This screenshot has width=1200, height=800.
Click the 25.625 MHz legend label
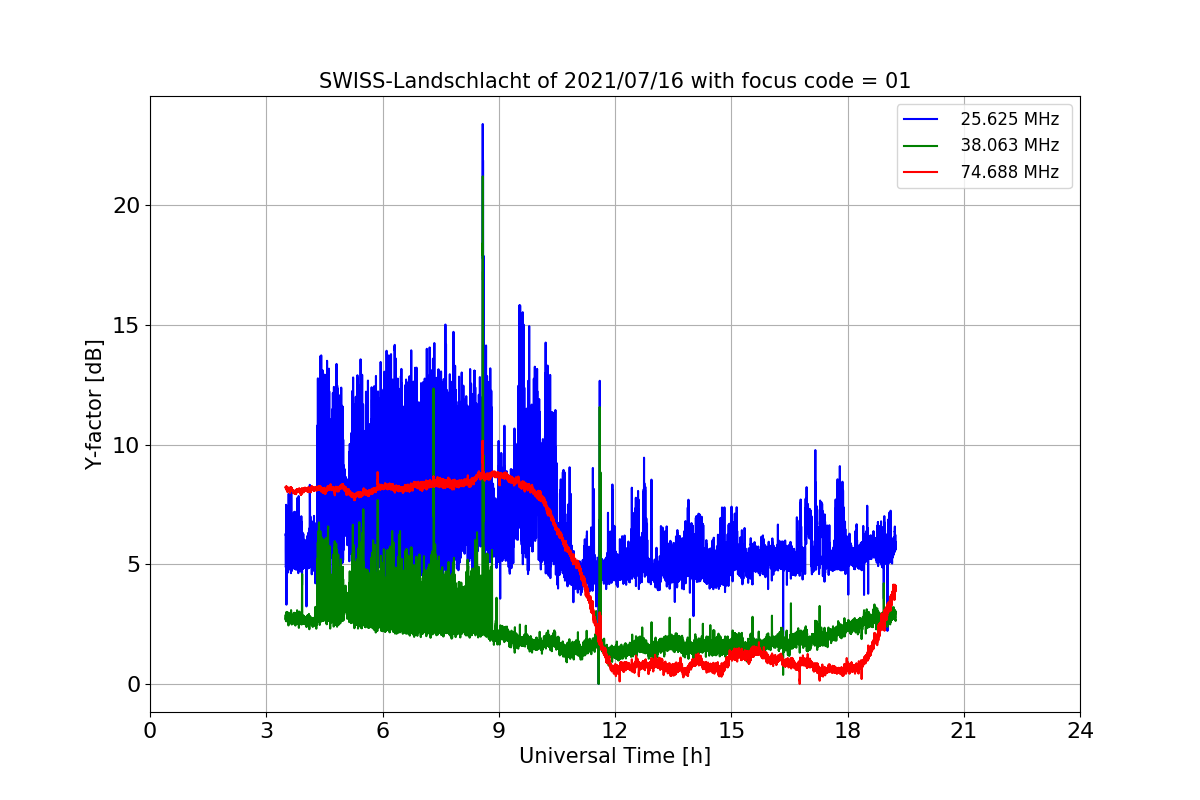1009,119
